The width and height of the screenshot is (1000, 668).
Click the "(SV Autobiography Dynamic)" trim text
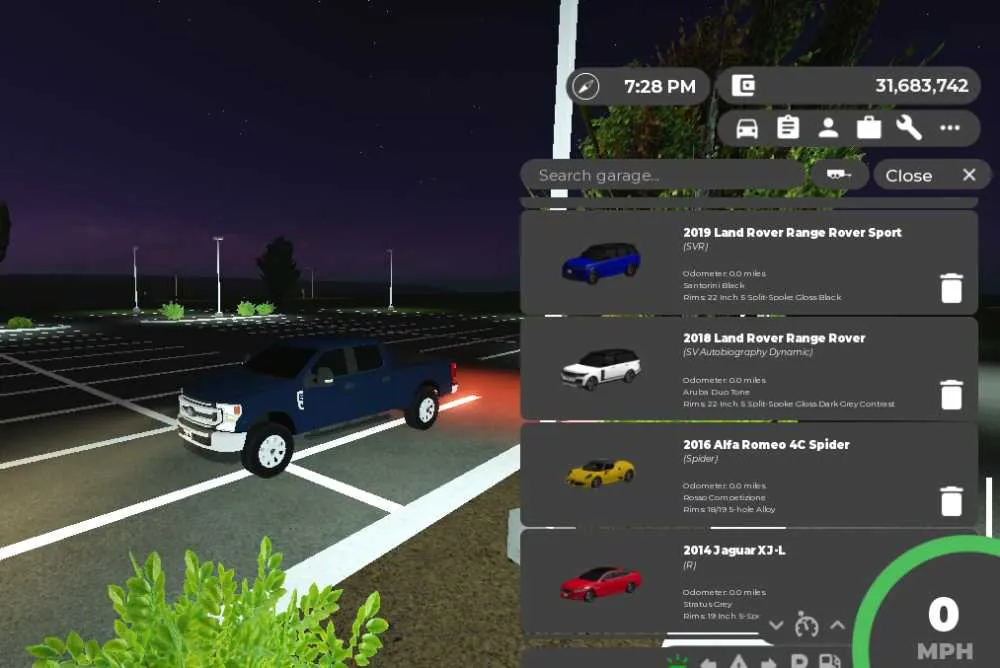tap(747, 352)
